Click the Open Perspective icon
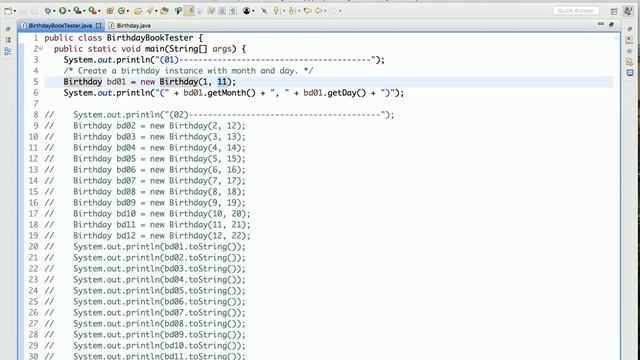 614,11
